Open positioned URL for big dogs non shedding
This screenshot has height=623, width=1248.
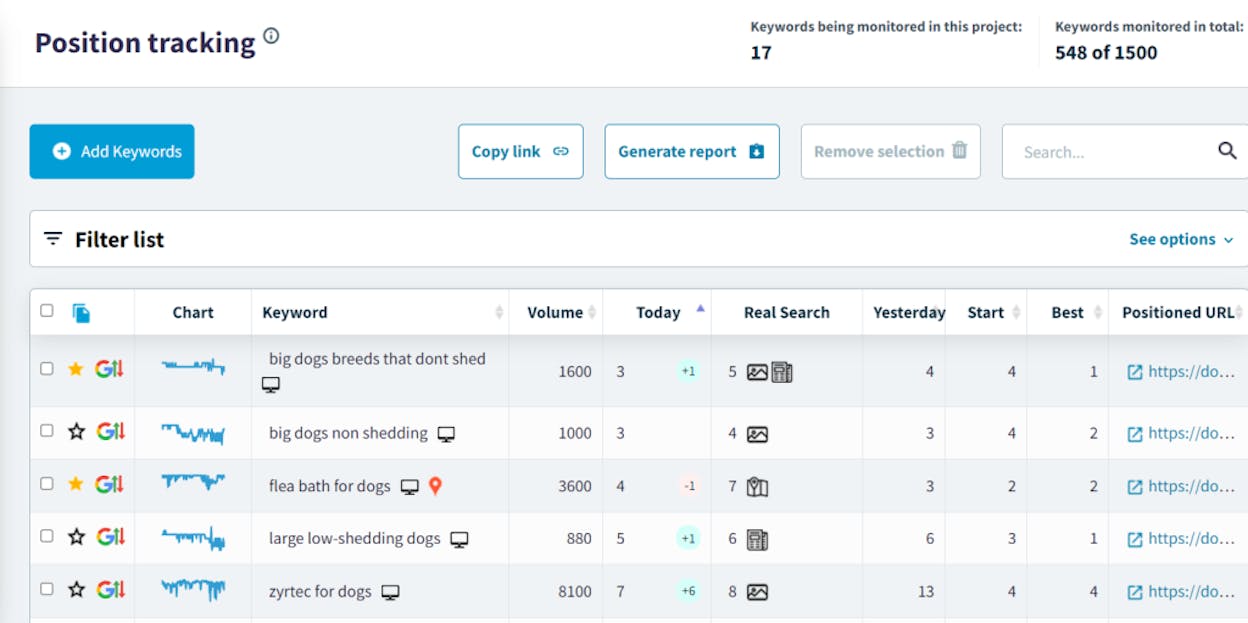coord(1181,433)
